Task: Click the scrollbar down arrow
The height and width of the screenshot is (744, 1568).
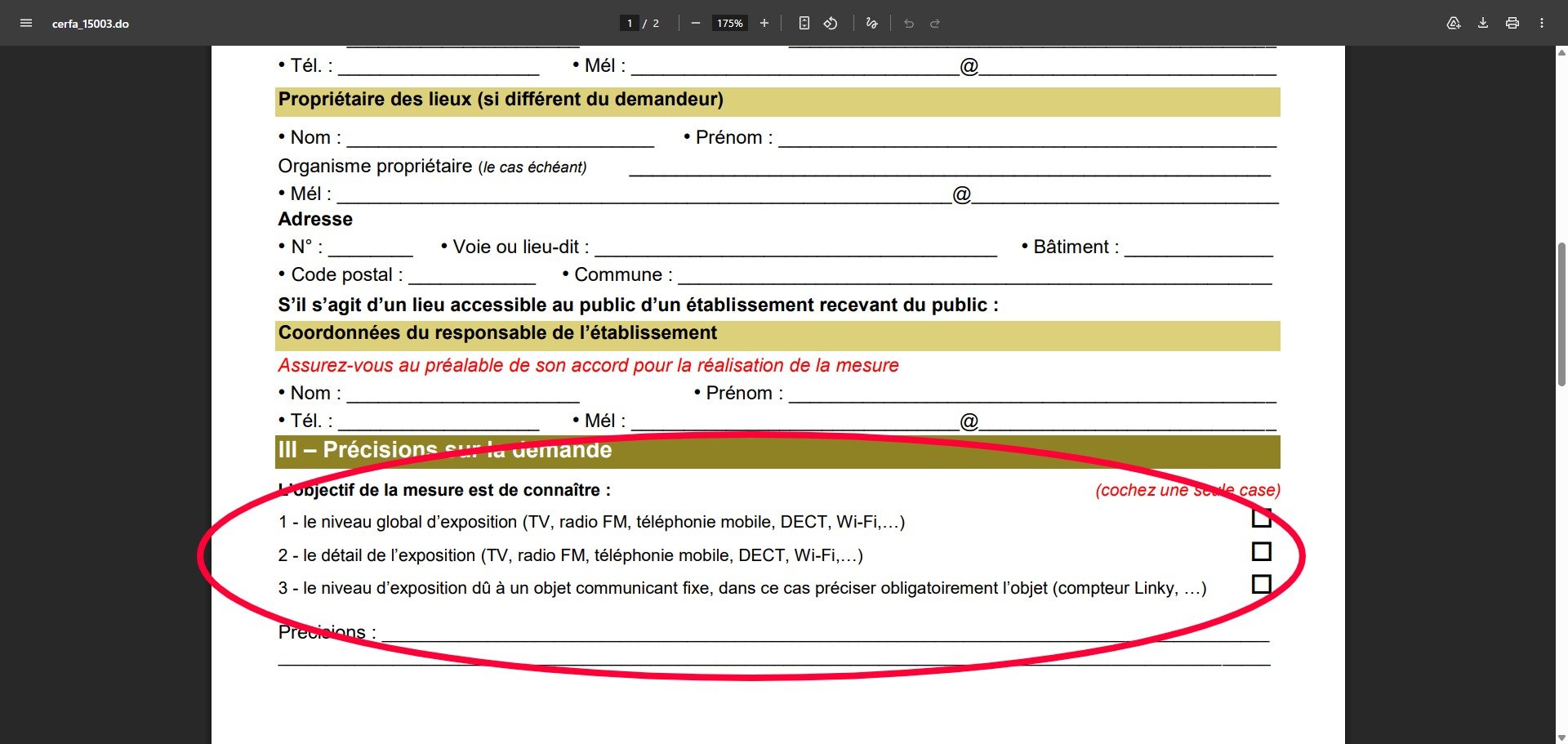Action: [1561, 737]
